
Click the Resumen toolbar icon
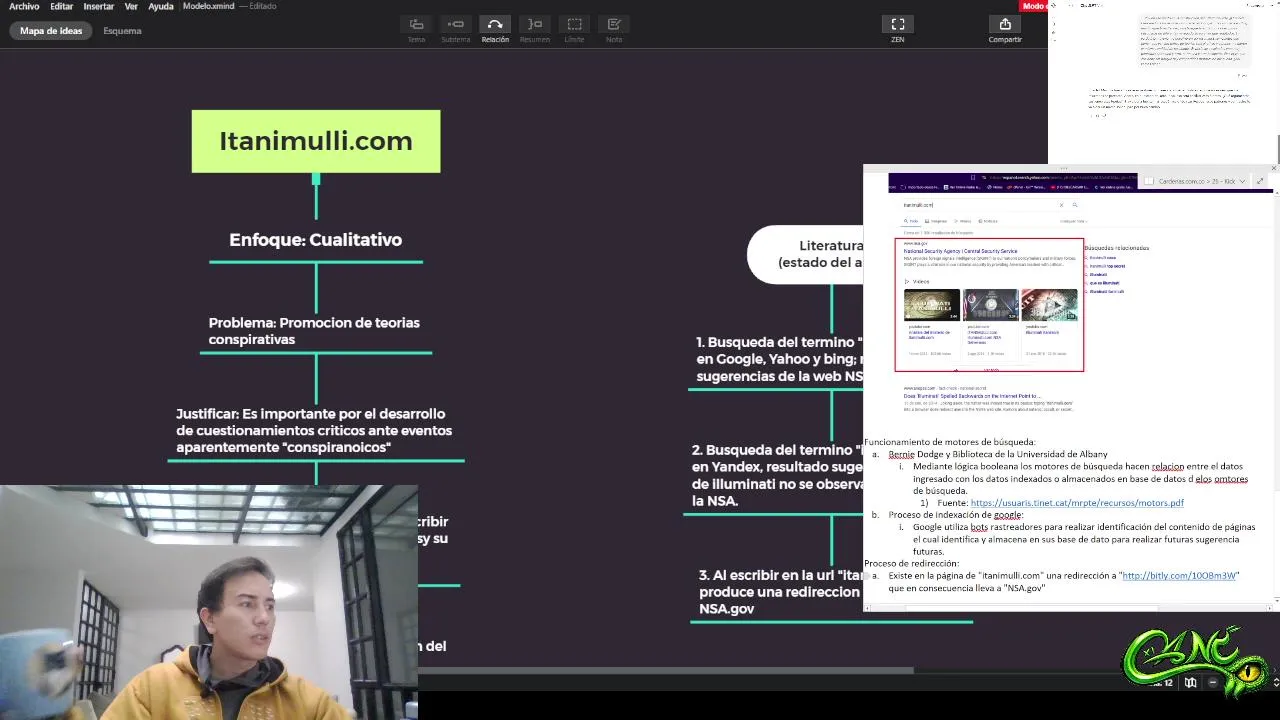coord(535,24)
